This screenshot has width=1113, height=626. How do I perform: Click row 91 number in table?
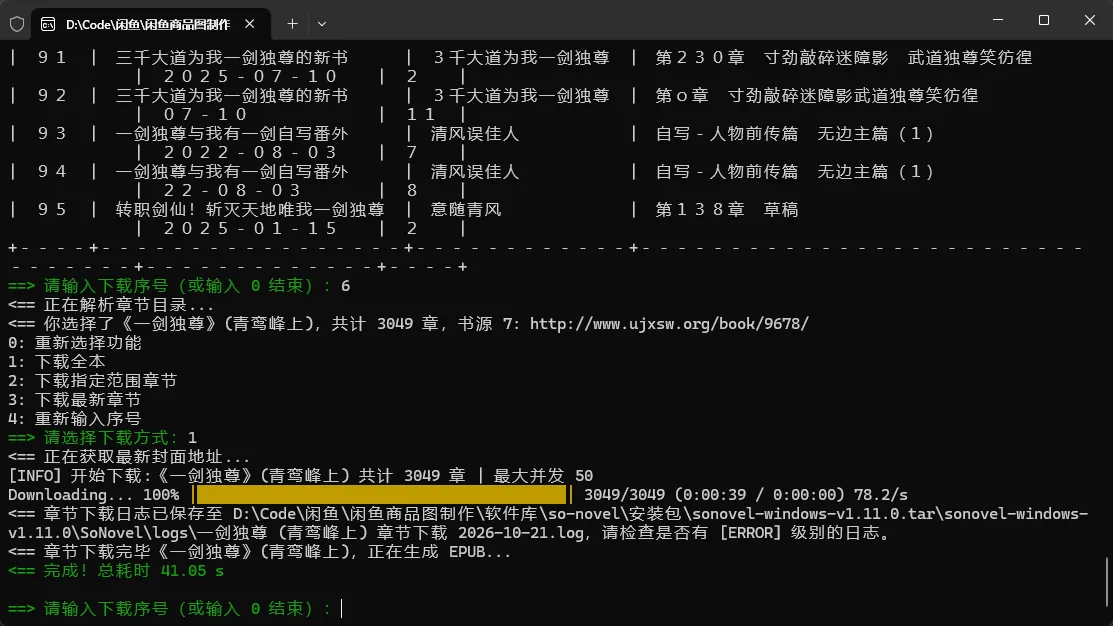[x=52, y=57]
